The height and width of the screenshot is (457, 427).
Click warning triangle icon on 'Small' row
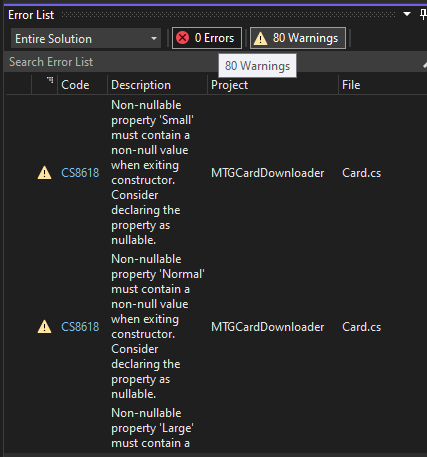point(44,173)
